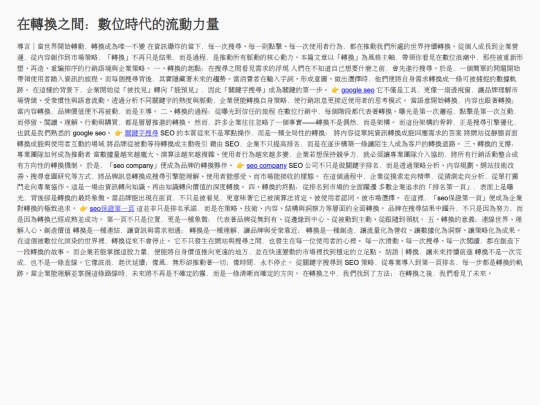Screen dimensions: 540x405
Task: Follow the 關鍵字搜尋 link
Action: (x=141, y=133)
